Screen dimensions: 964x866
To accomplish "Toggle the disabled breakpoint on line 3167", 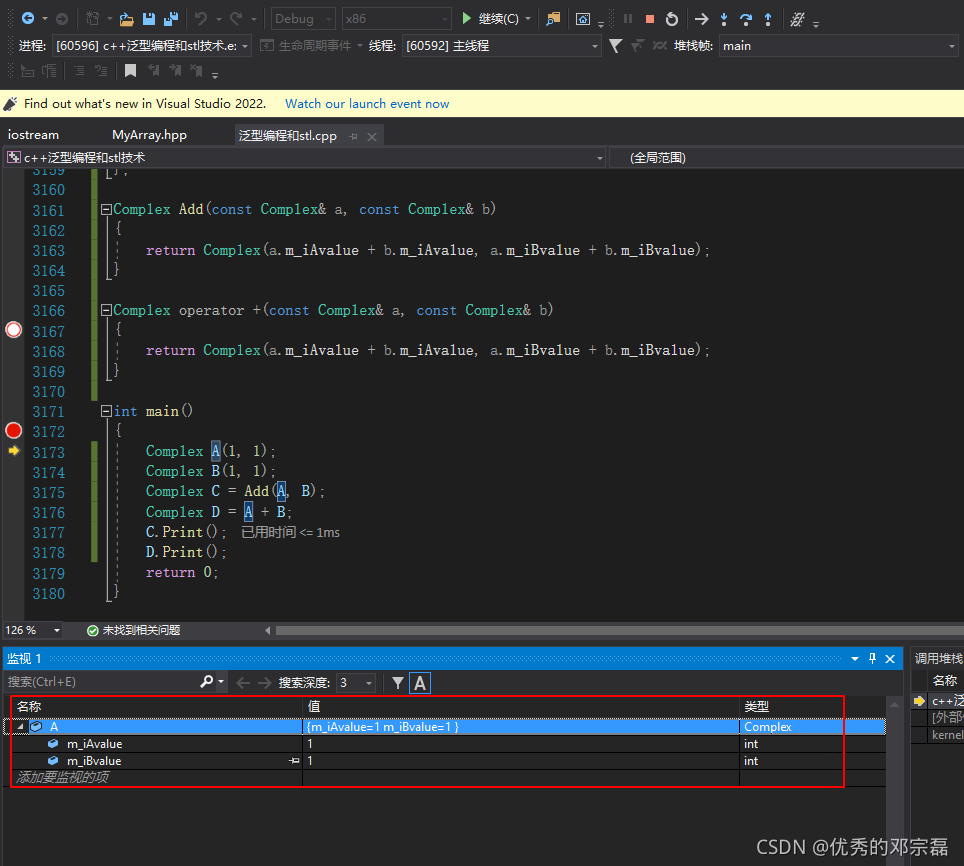I will [x=14, y=330].
